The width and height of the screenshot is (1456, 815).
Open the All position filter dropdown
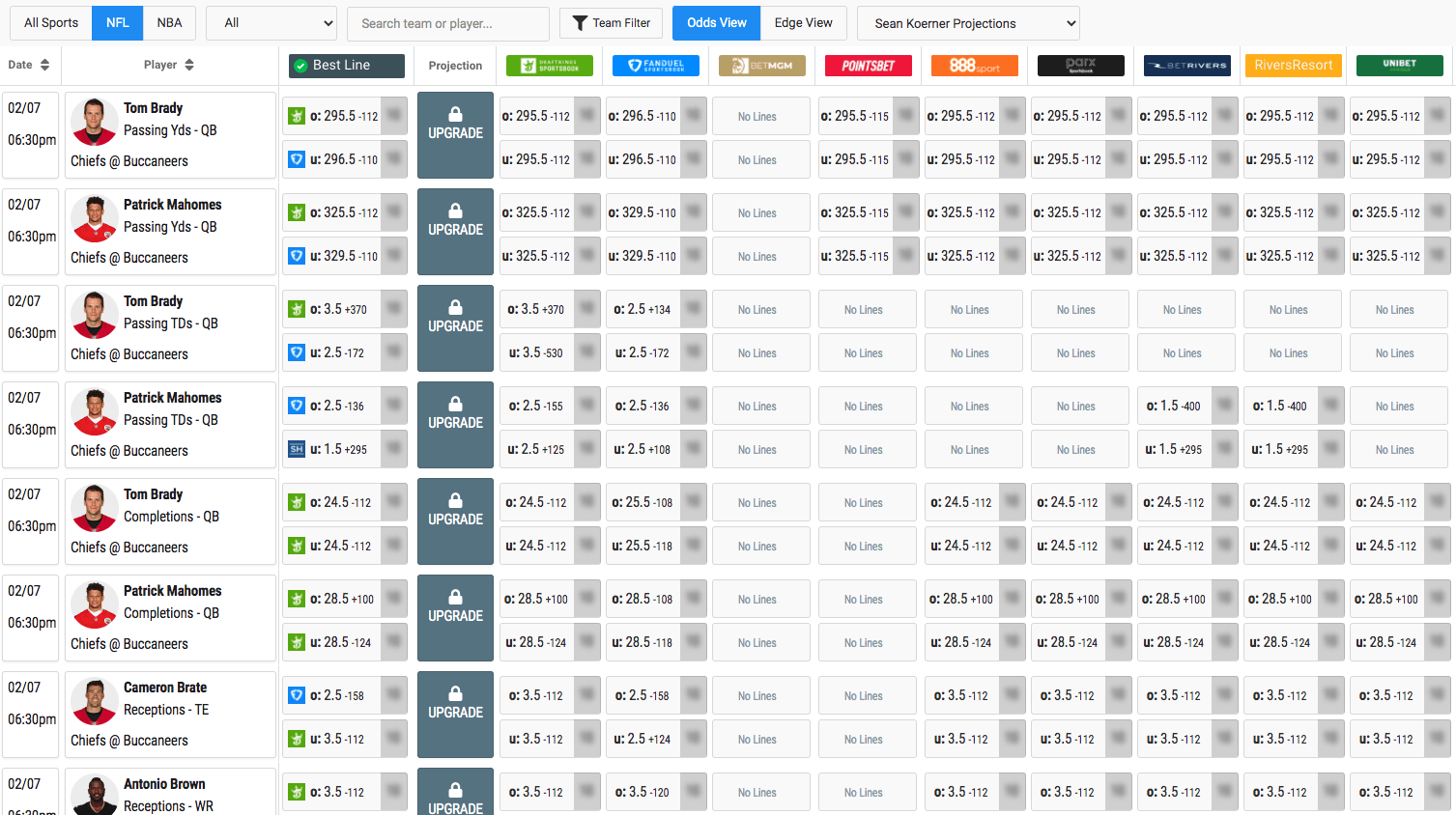coord(271,23)
